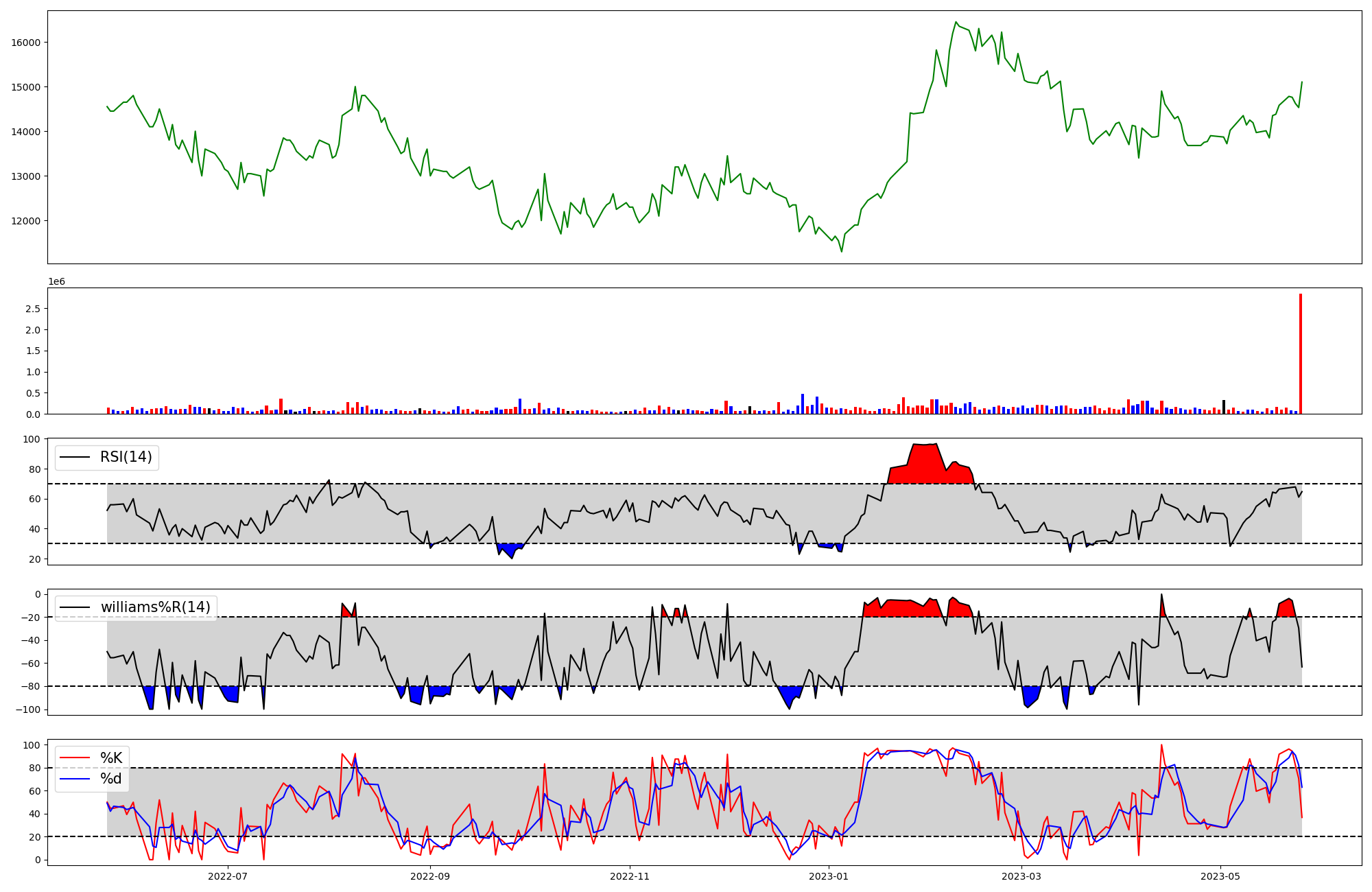
Task: Click the 2022-07 date axis label
Action: pos(227,876)
